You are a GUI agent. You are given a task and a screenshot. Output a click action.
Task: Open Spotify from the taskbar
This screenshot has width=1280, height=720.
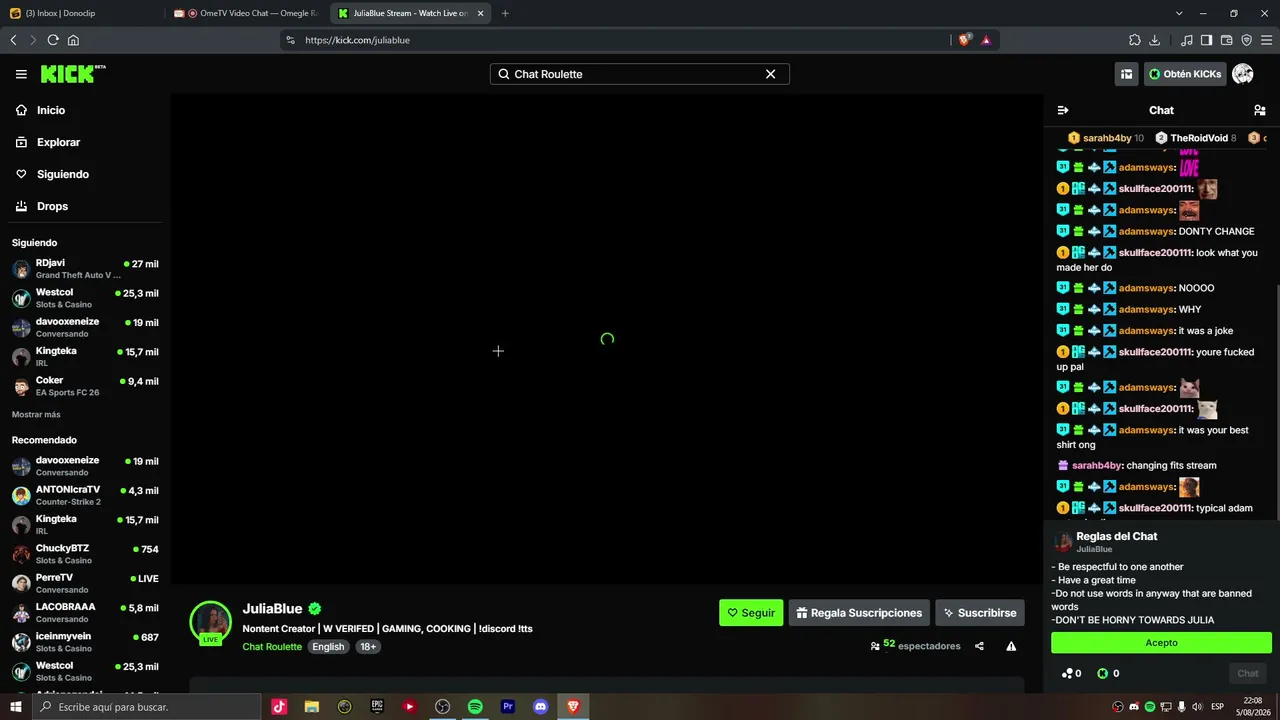475,707
